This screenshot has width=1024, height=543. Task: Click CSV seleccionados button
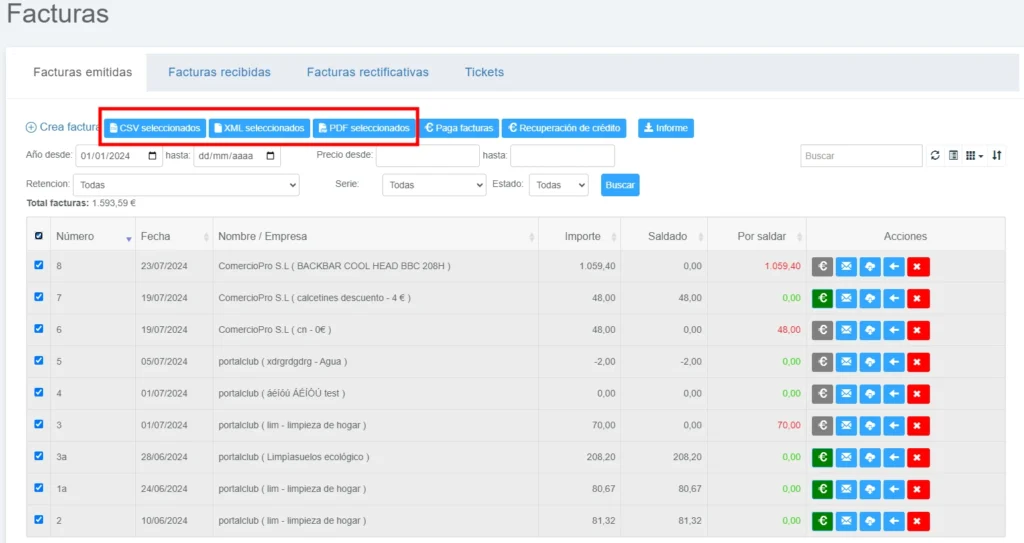point(155,128)
